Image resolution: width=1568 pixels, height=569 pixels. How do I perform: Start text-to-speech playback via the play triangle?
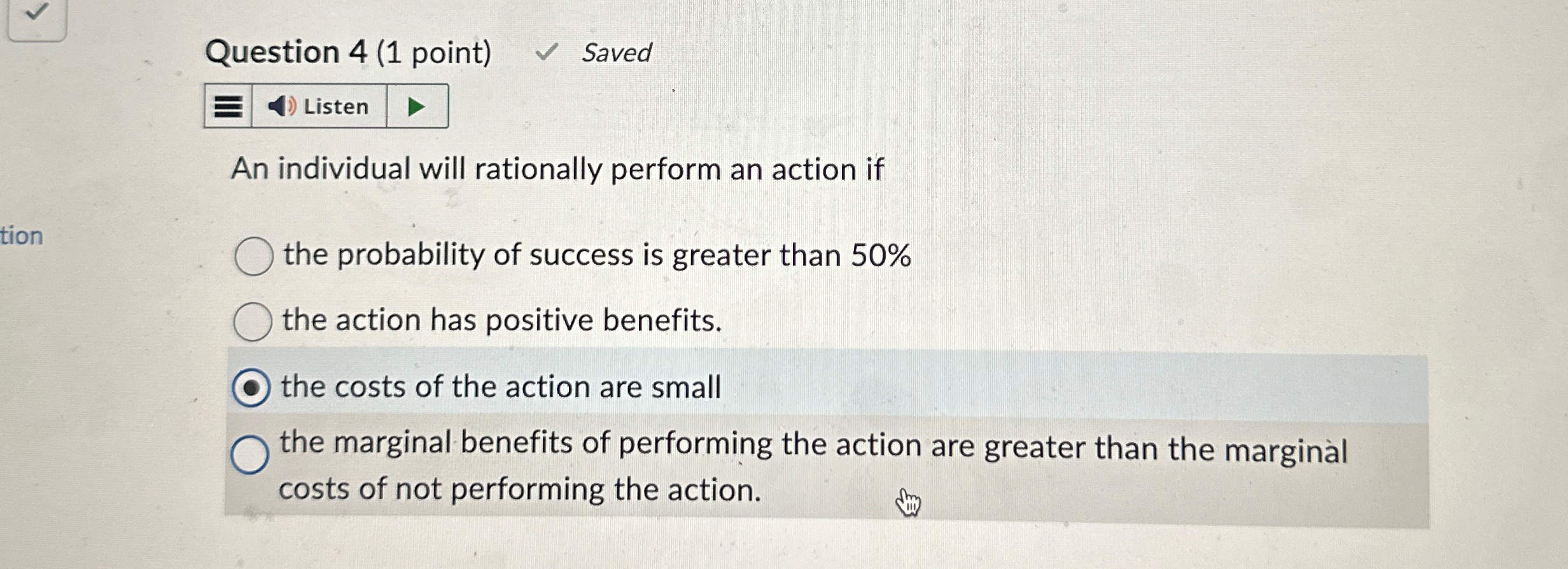(x=418, y=106)
